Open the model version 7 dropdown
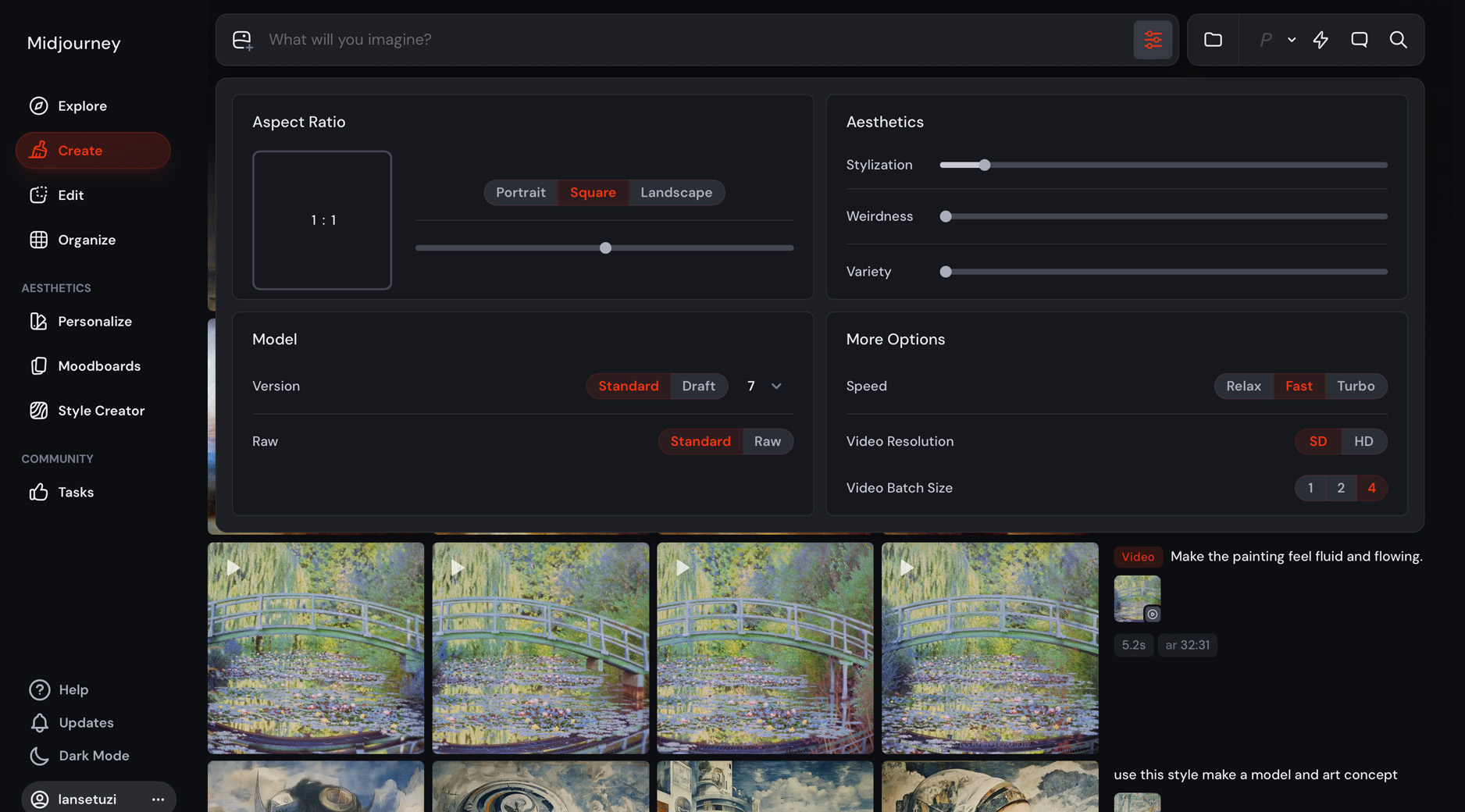This screenshot has height=812, width=1465. [x=765, y=386]
